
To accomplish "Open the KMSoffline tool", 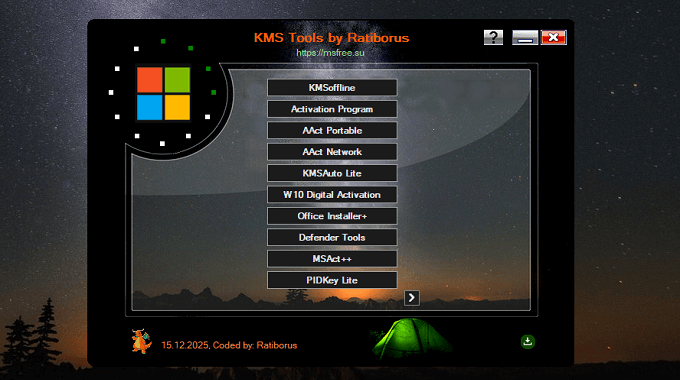I will pos(332,88).
